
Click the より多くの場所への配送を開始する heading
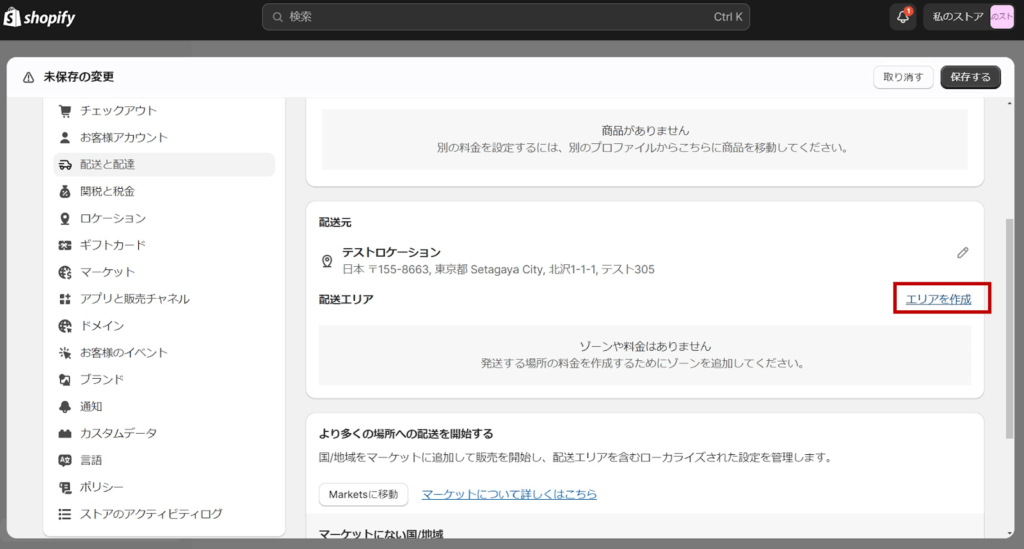(406, 433)
